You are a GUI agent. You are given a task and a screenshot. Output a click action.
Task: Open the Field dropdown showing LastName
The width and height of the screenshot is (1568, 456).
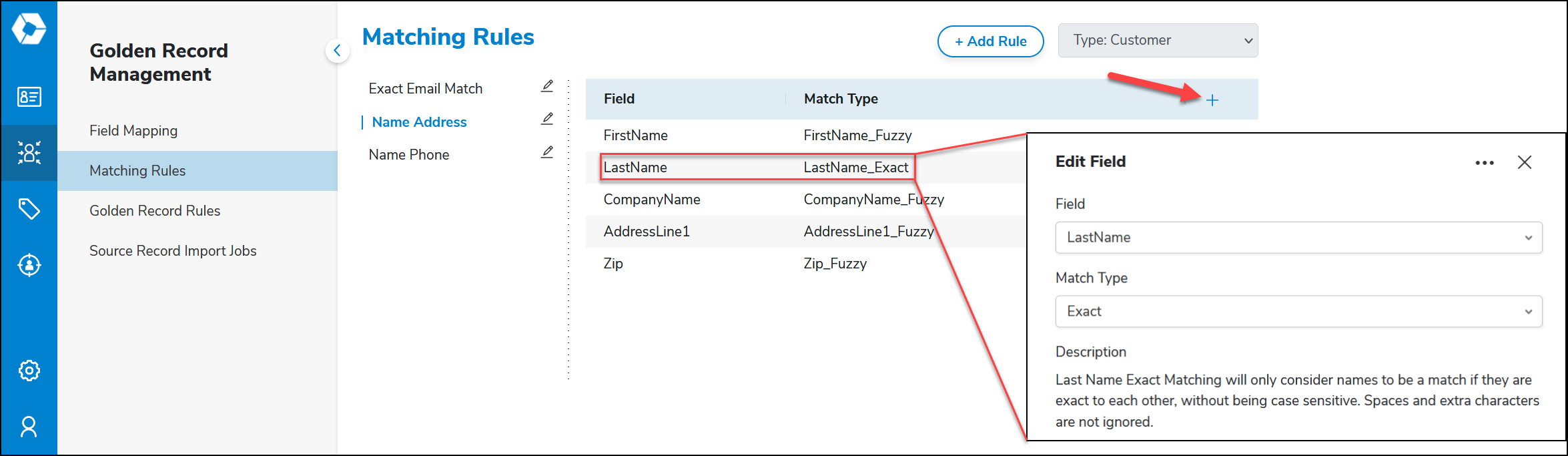click(1298, 238)
